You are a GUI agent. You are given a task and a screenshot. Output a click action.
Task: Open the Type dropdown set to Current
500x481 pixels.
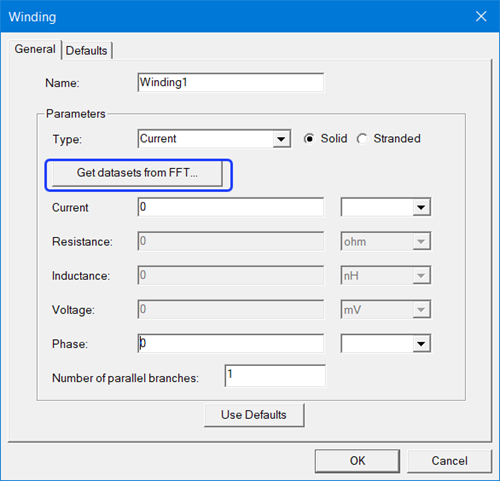point(214,139)
